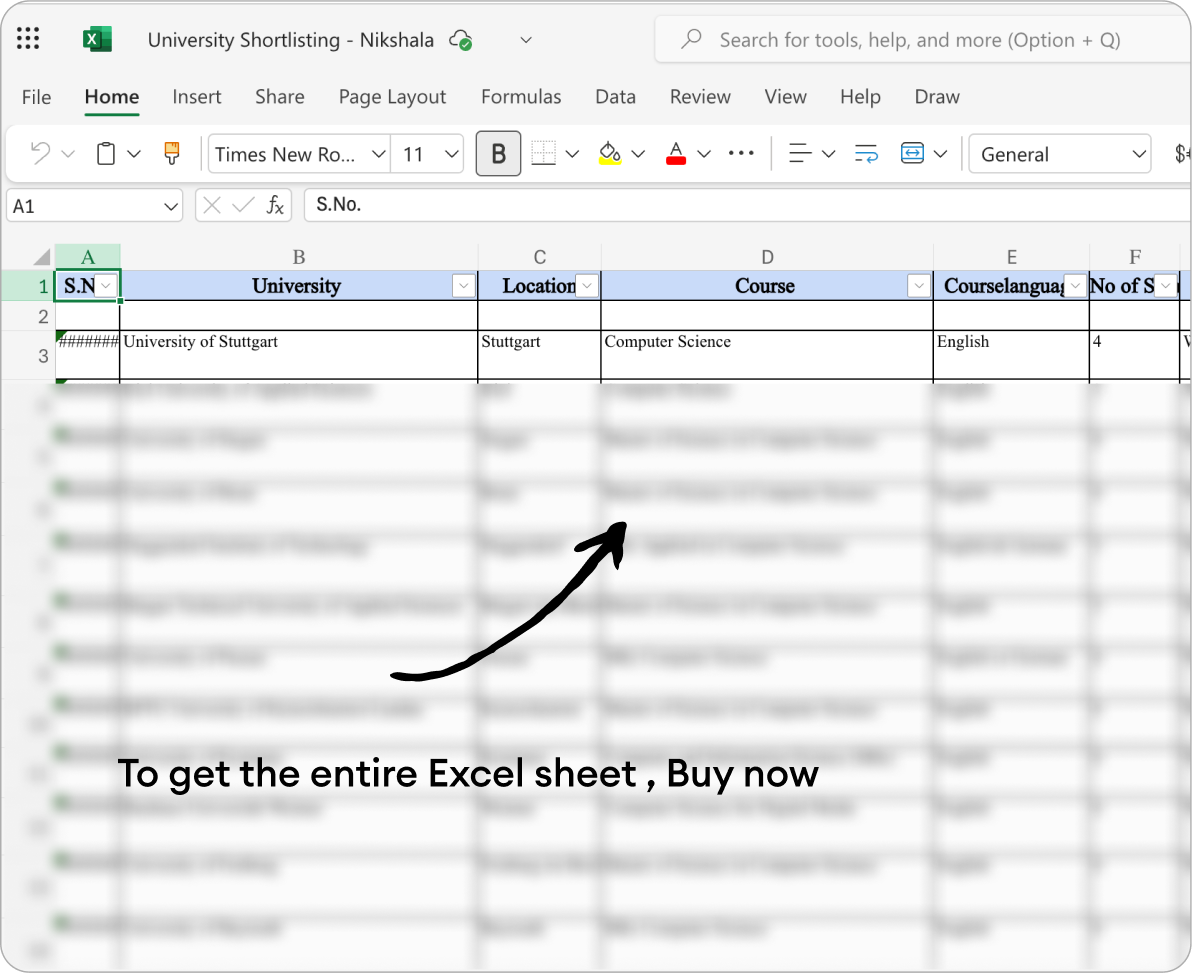Switch to the Home tab

click(x=112, y=97)
